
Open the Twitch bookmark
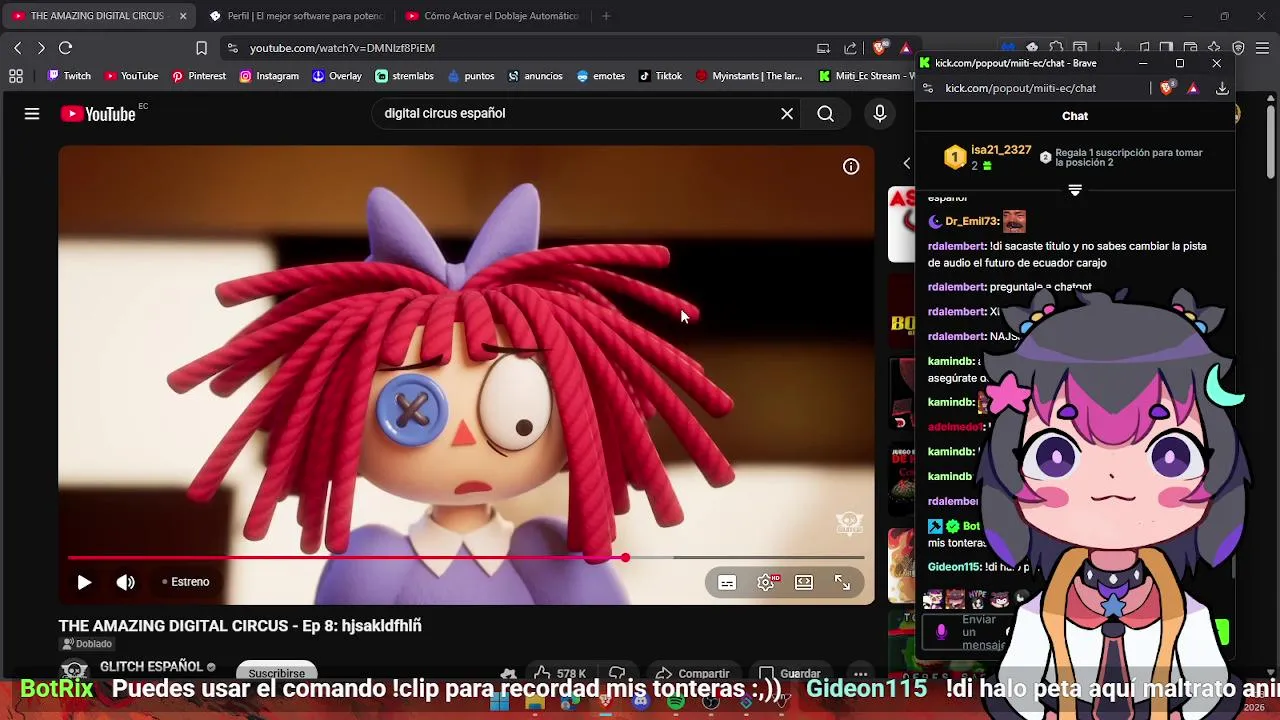pos(69,76)
